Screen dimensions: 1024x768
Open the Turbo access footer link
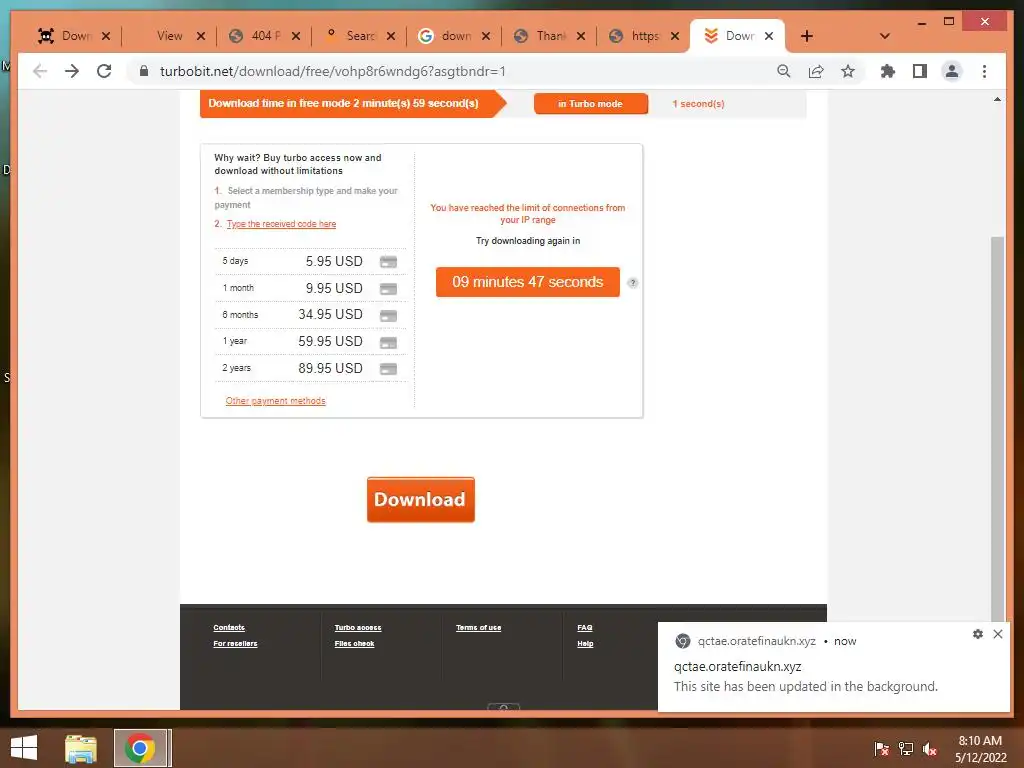(x=358, y=628)
